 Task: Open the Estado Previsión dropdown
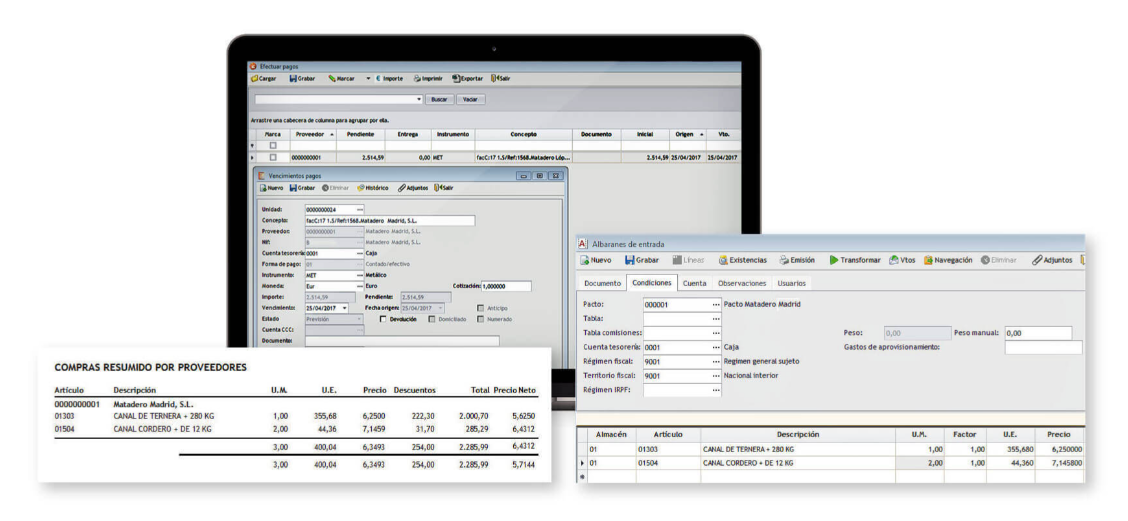[359, 319]
